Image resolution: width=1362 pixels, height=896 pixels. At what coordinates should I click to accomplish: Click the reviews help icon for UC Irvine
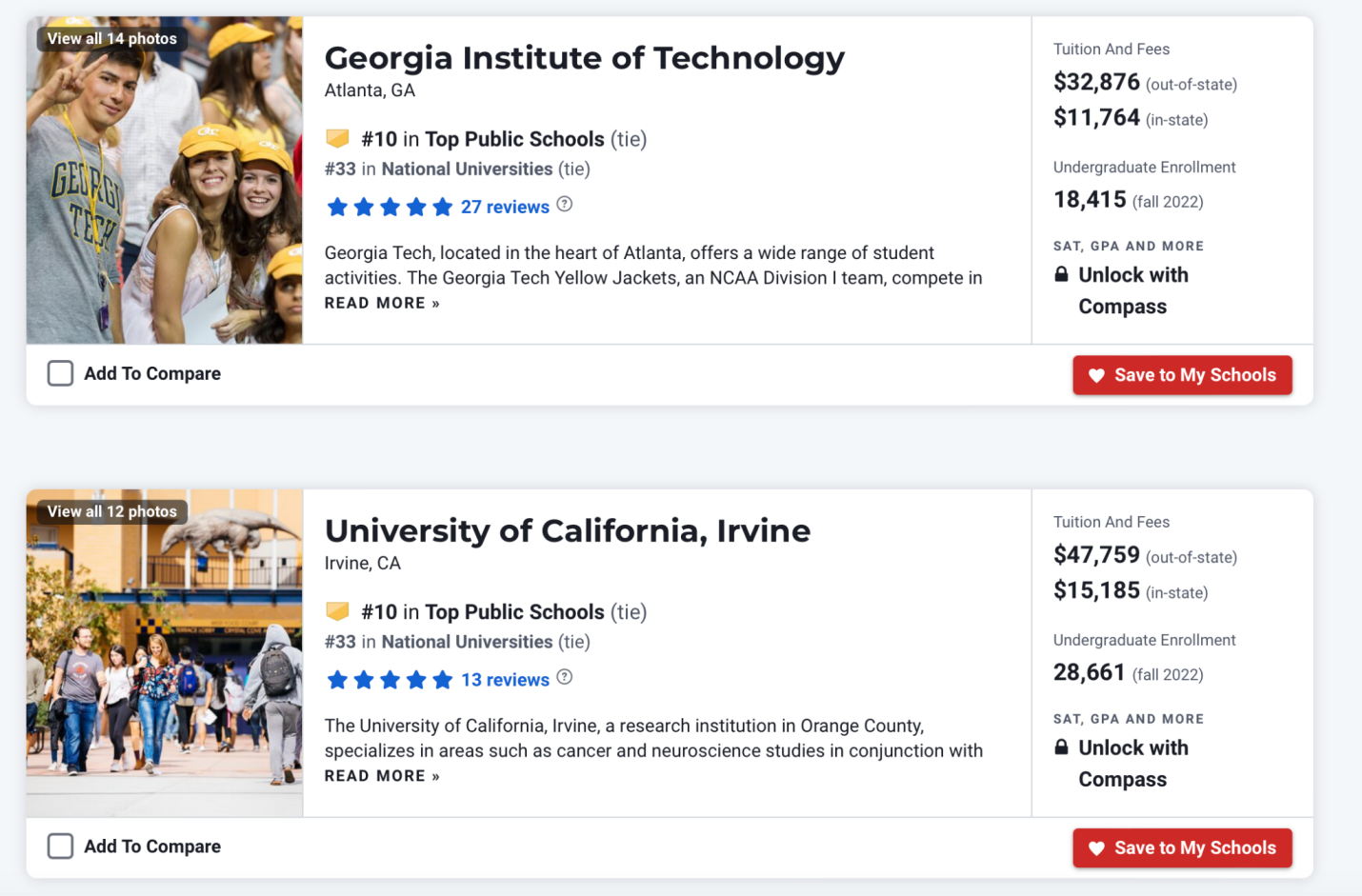point(565,677)
